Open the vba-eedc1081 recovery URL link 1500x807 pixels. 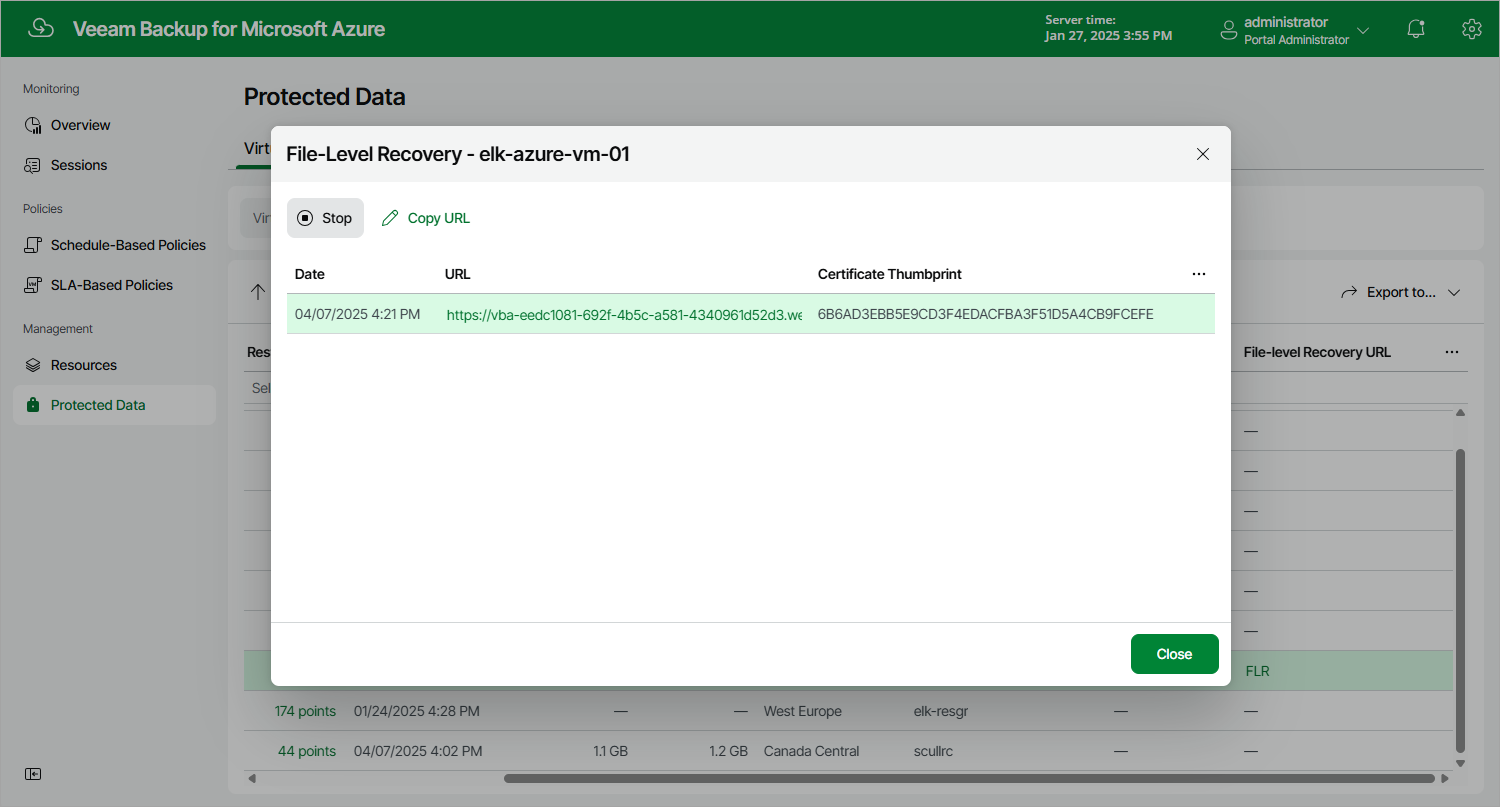coord(624,315)
